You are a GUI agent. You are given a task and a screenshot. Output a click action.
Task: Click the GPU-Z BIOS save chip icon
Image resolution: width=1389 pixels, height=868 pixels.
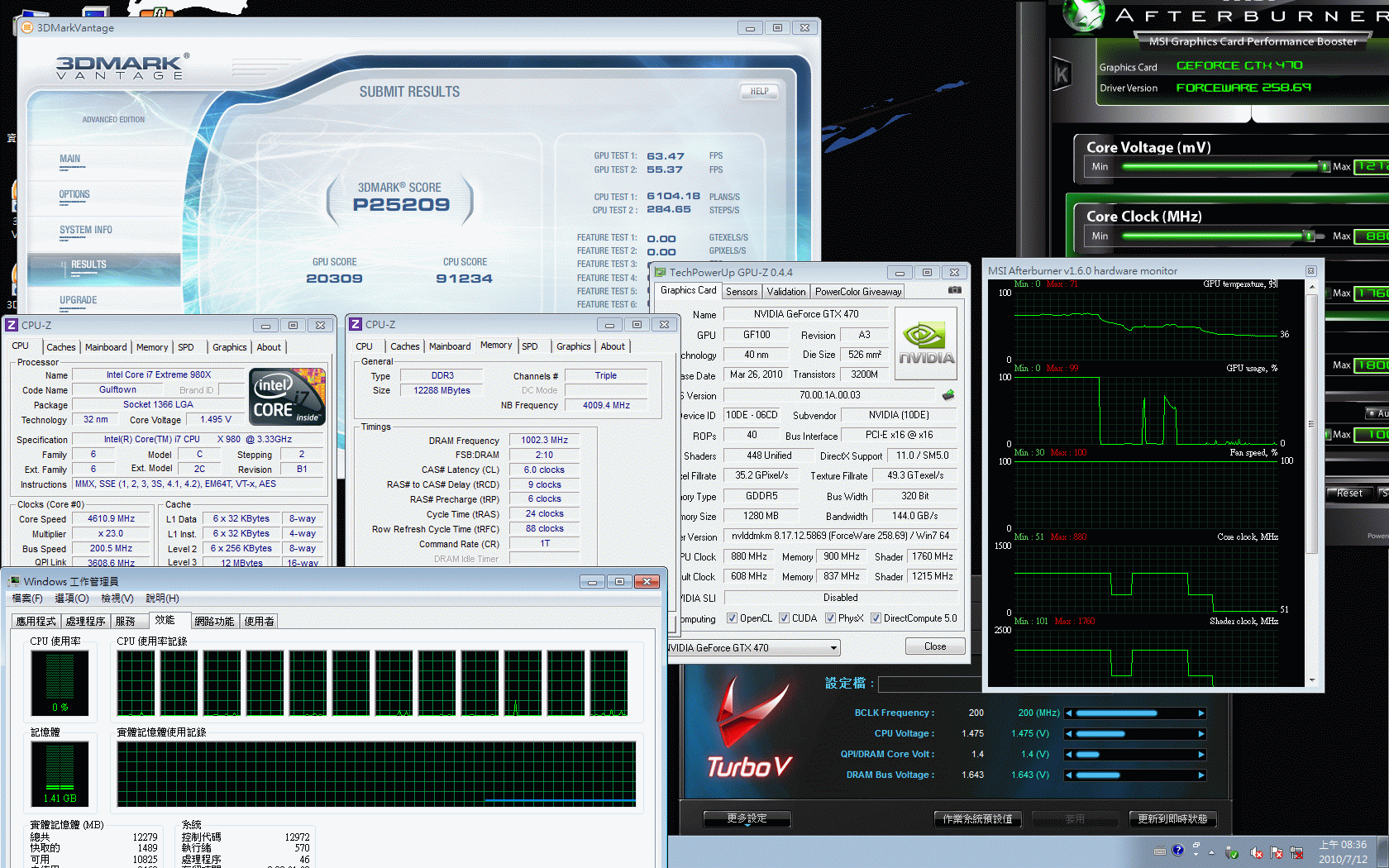click(x=948, y=395)
